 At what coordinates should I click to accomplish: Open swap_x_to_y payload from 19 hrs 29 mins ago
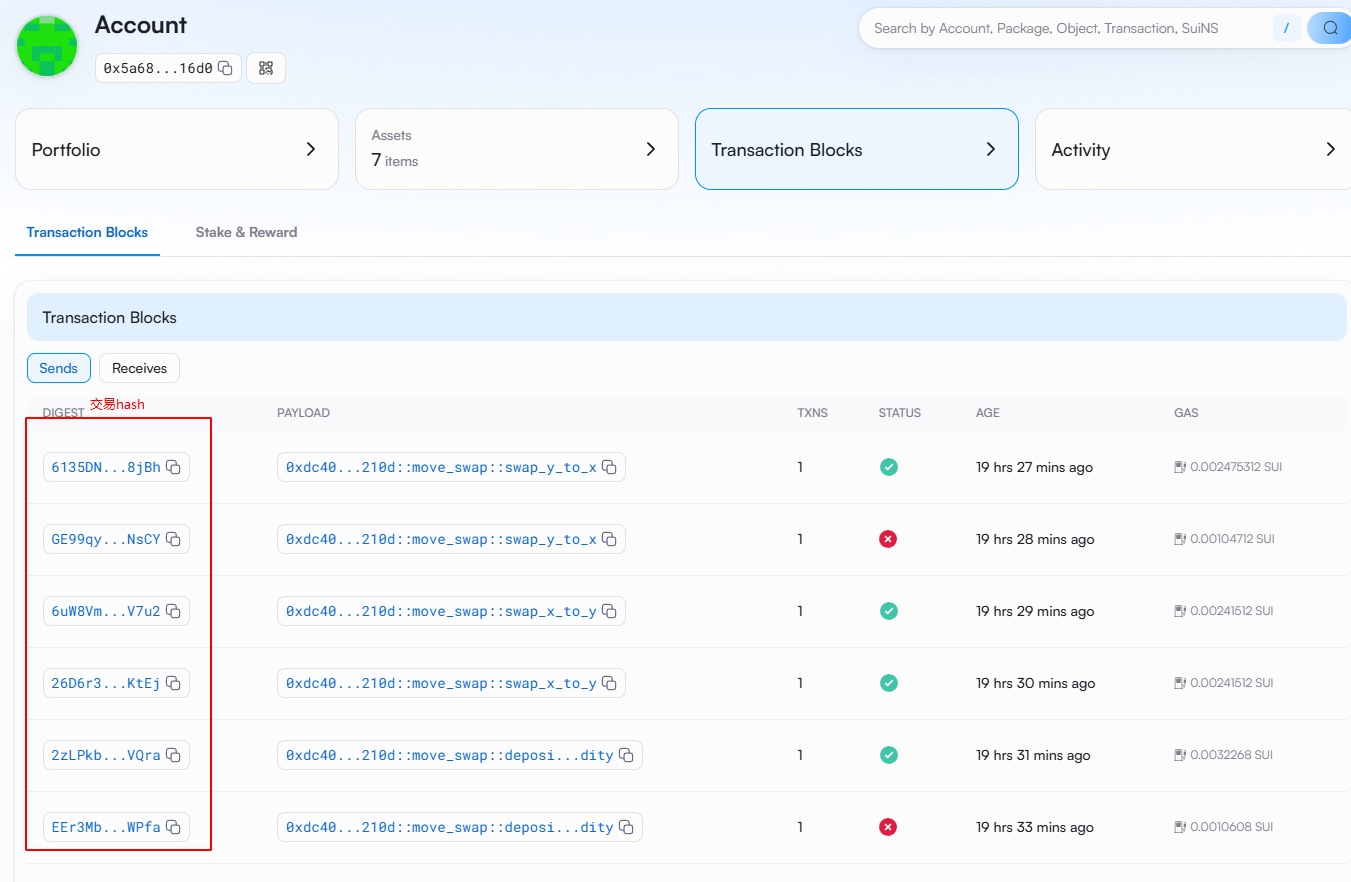[x=441, y=611]
